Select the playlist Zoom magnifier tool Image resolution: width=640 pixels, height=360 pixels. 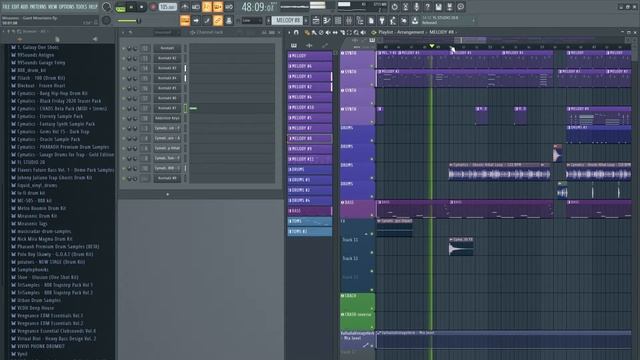click(356, 32)
